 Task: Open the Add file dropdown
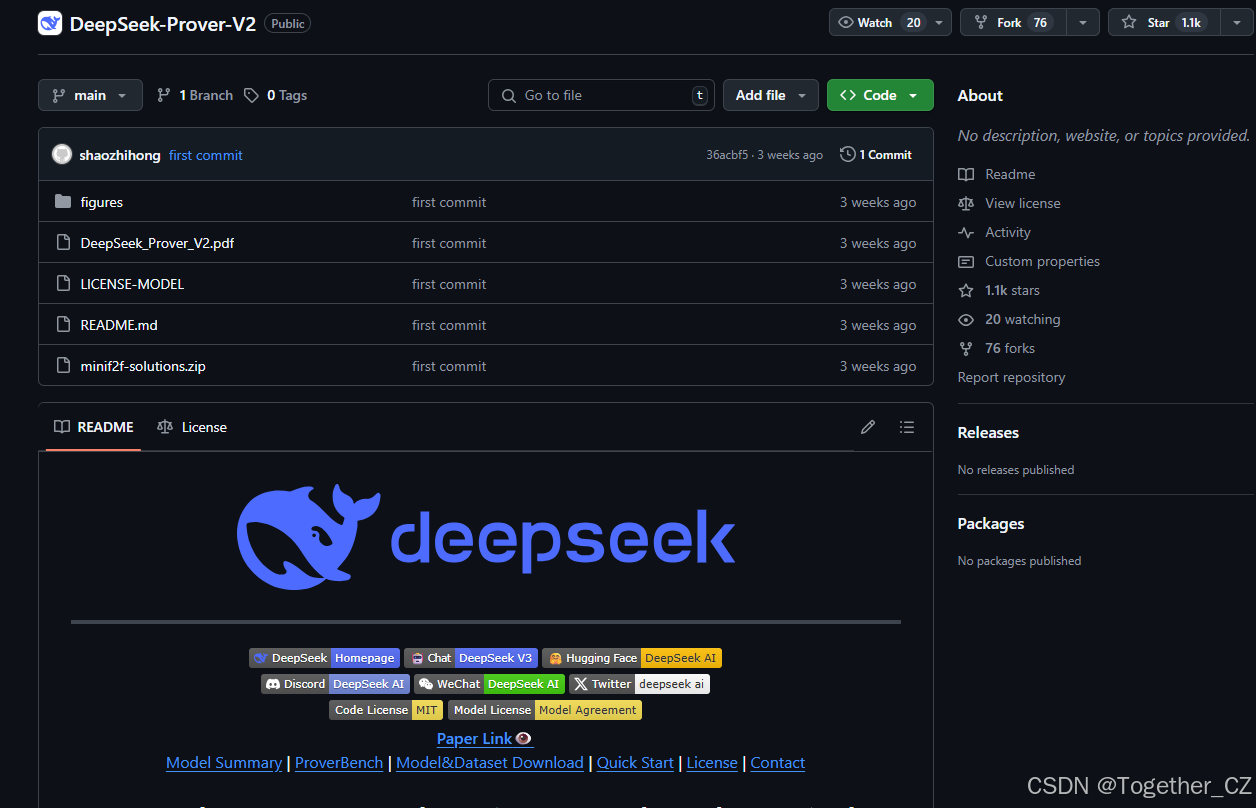pos(770,95)
